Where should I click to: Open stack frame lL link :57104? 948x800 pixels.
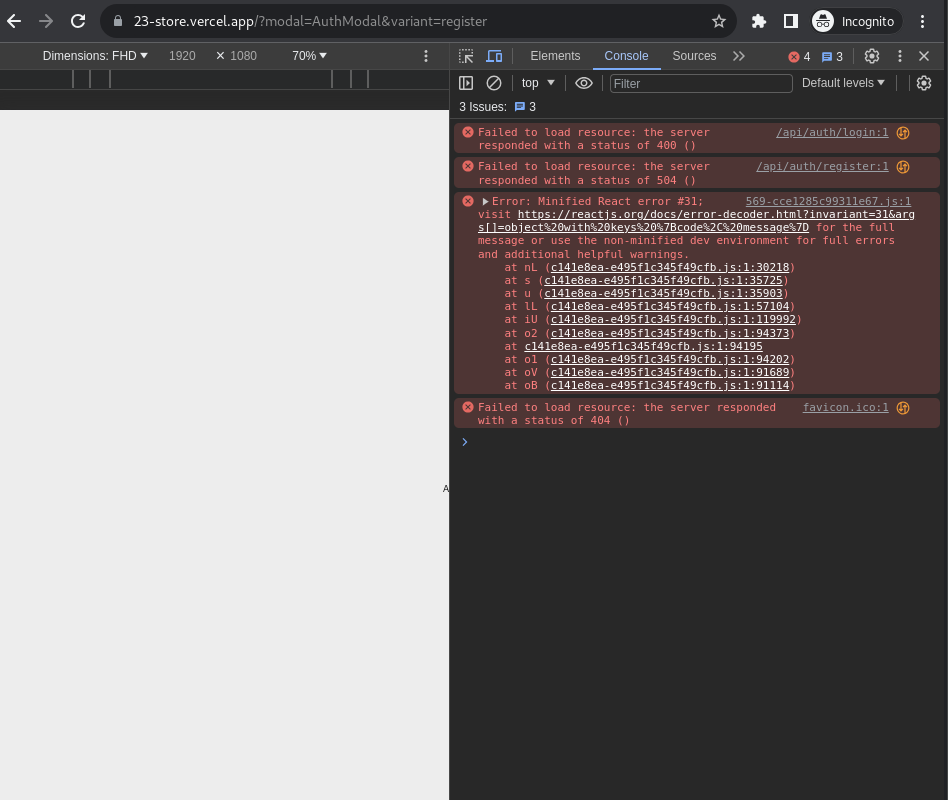(670, 306)
